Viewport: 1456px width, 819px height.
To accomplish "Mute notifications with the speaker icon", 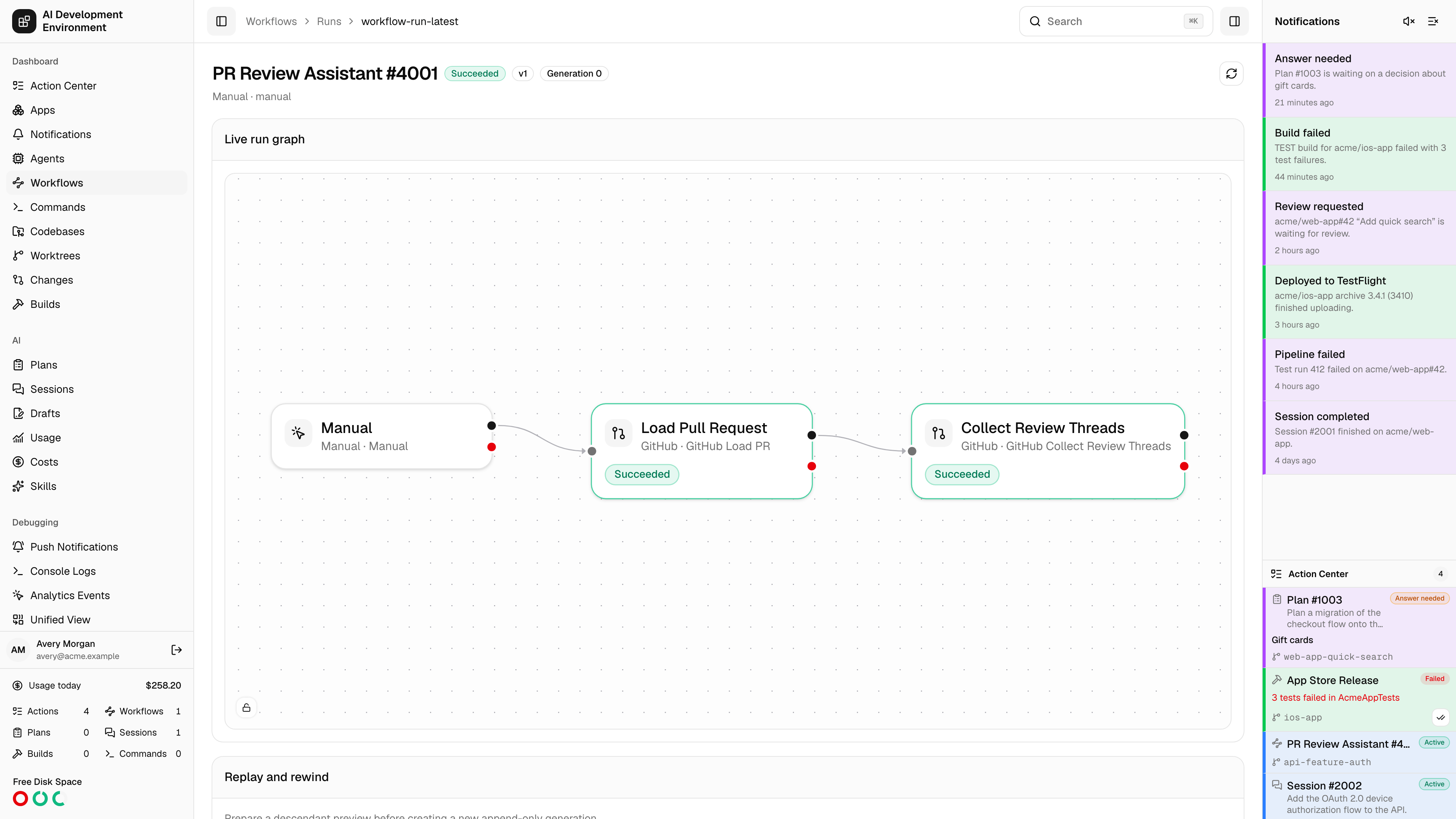I will coord(1409,22).
